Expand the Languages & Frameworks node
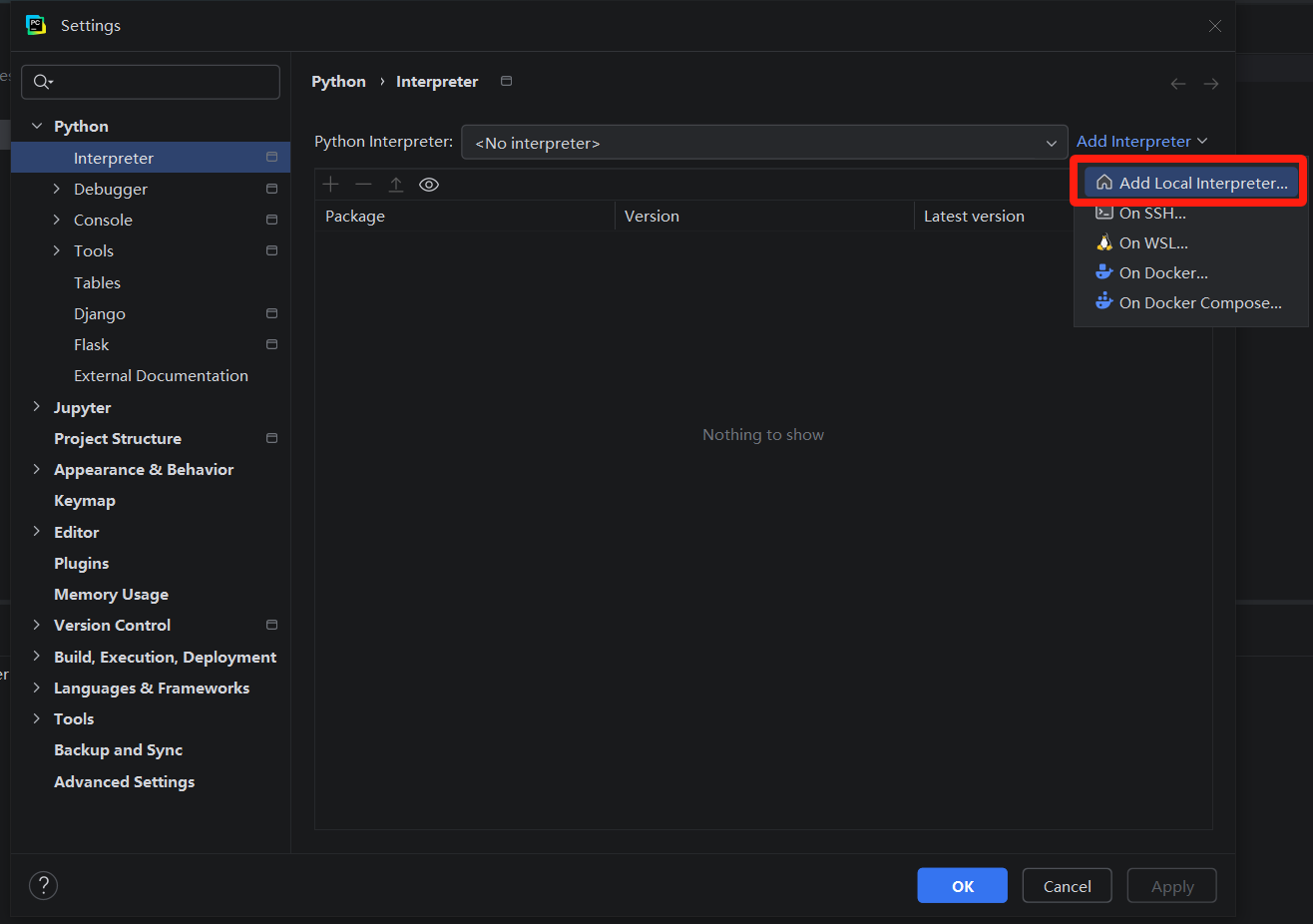The width and height of the screenshot is (1313, 924). click(x=37, y=688)
